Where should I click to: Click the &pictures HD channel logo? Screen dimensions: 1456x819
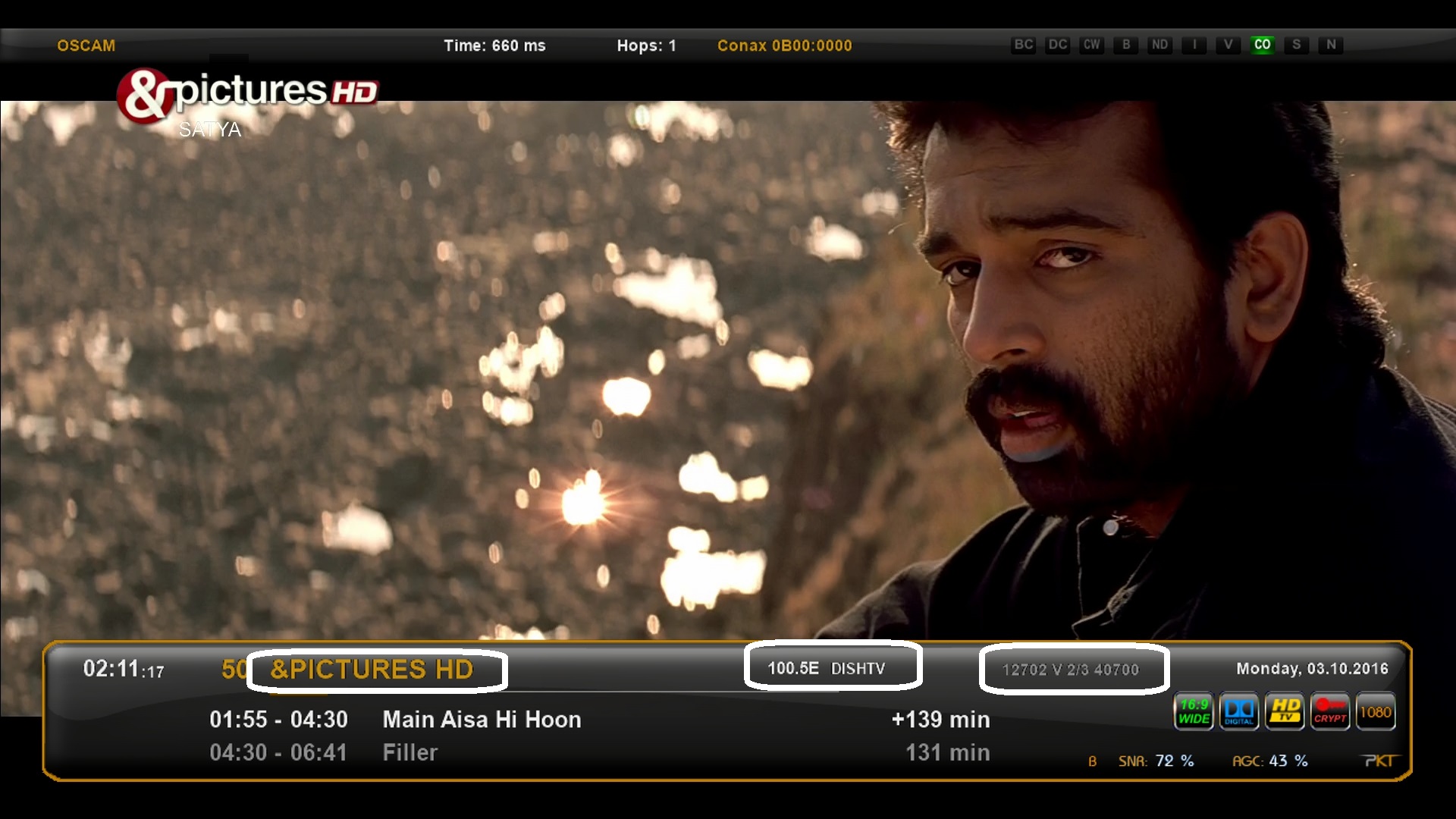tap(247, 95)
